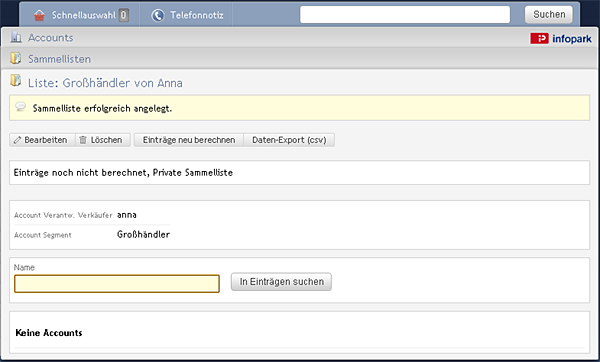The width and height of the screenshot is (600, 362).
Task: Click the heading Liste: Großhändler von Anna
Action: [x=105, y=83]
